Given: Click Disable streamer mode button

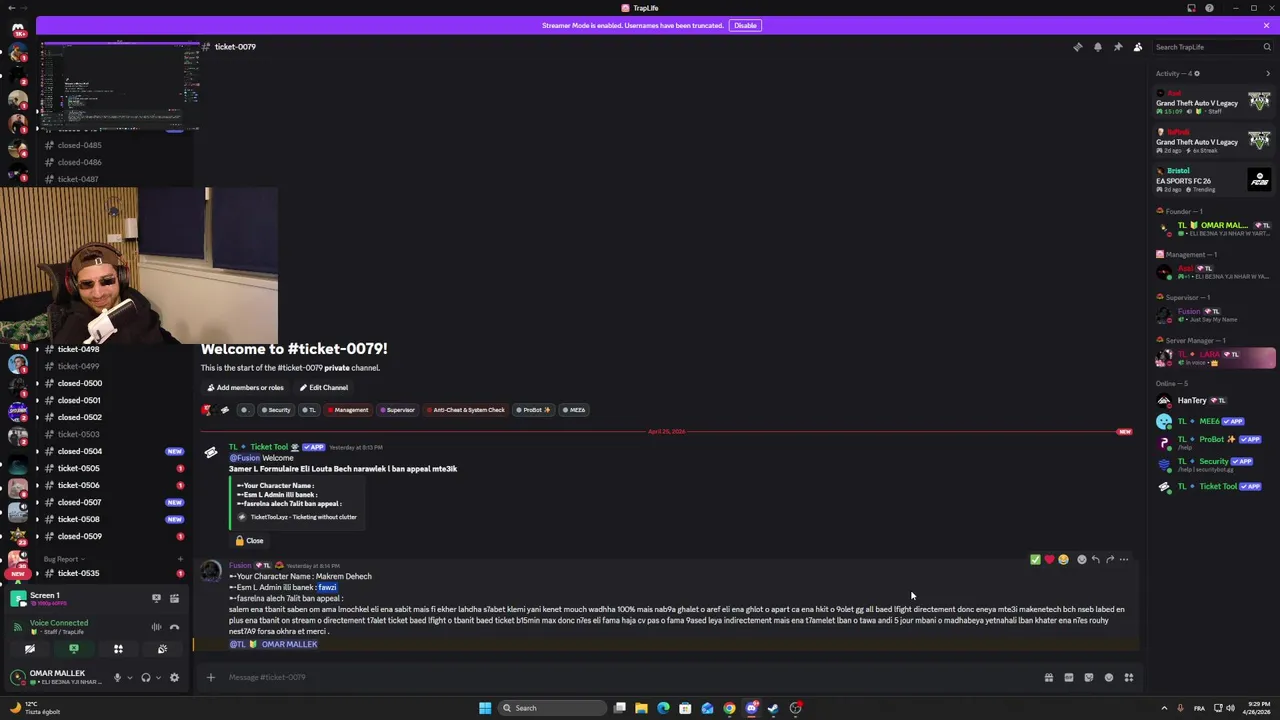Looking at the screenshot, I should 745,25.
